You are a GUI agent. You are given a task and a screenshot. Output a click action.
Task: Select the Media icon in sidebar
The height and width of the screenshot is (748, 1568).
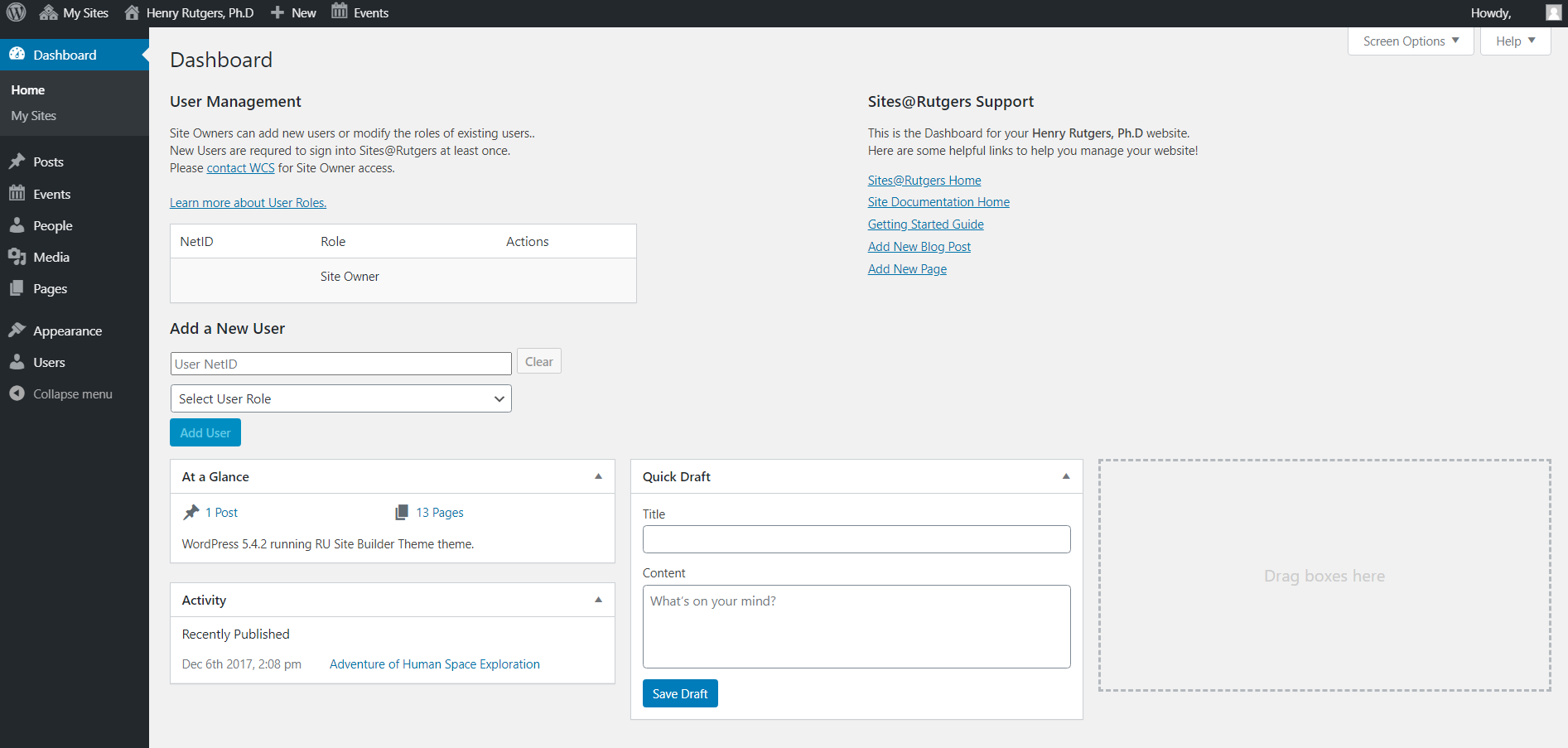[x=17, y=257]
